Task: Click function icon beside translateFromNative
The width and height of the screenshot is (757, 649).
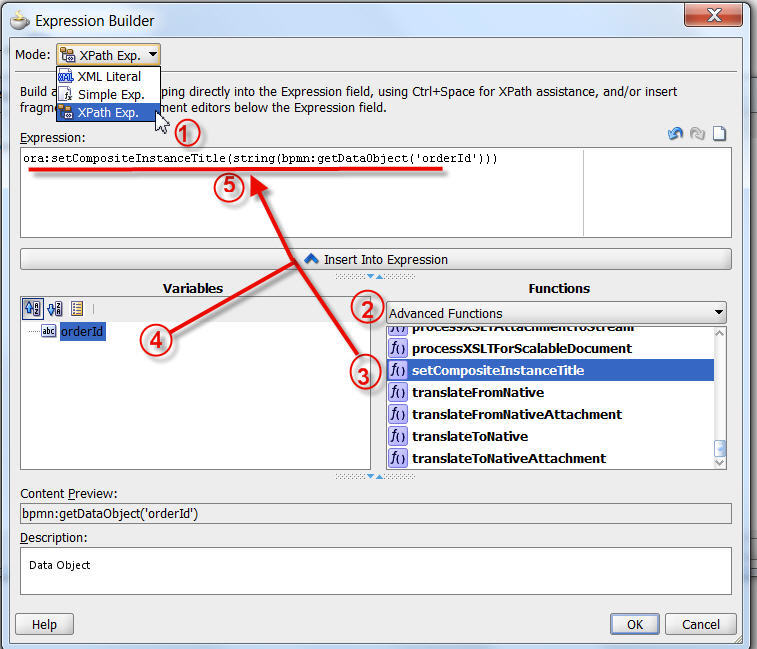Action: [398, 392]
